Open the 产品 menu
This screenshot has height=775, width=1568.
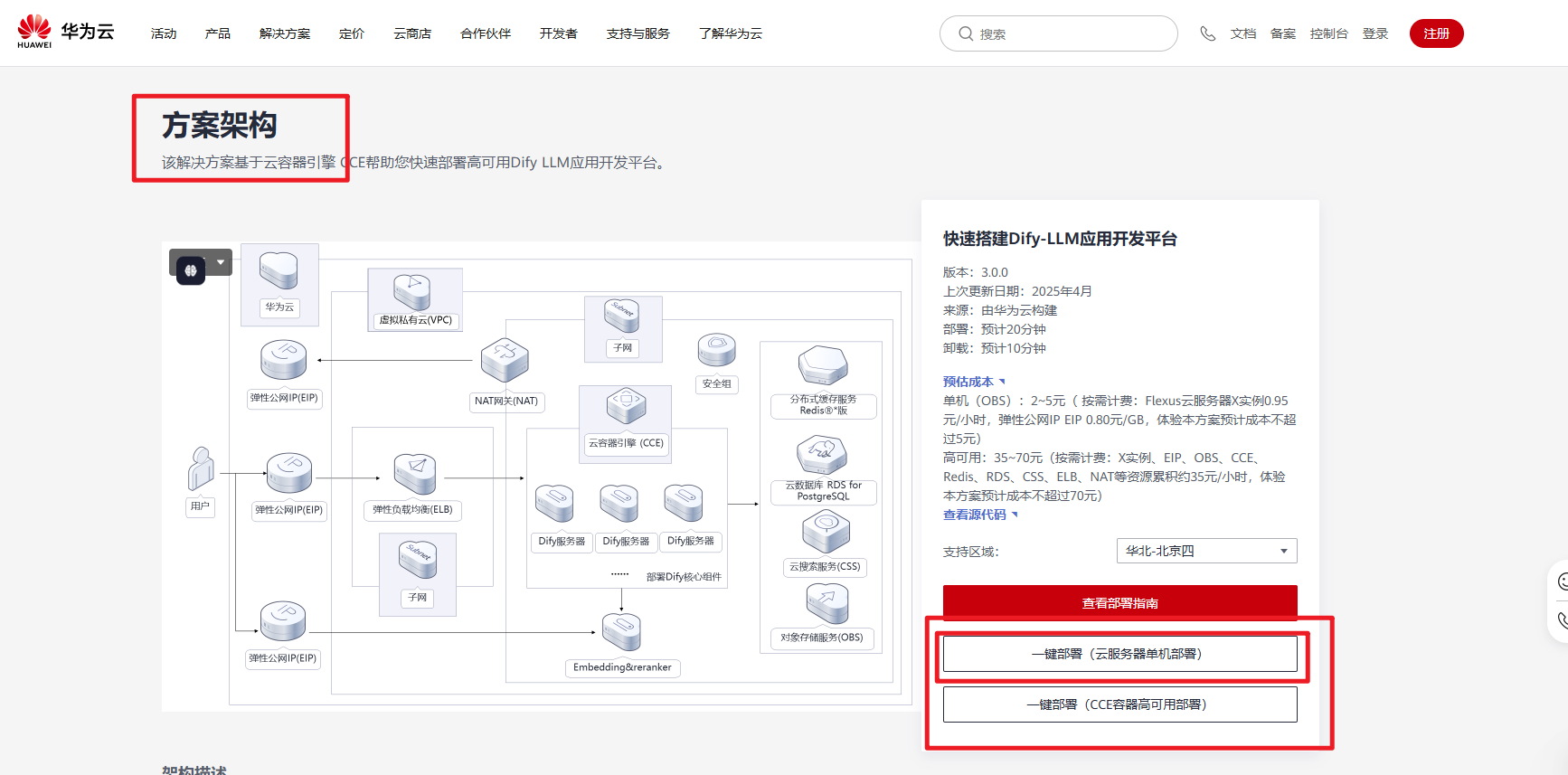pyautogui.click(x=218, y=33)
